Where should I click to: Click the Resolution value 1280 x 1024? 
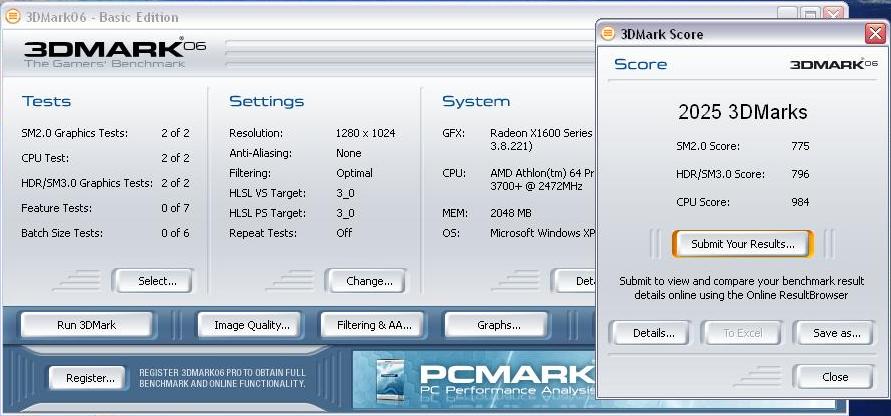click(x=365, y=134)
